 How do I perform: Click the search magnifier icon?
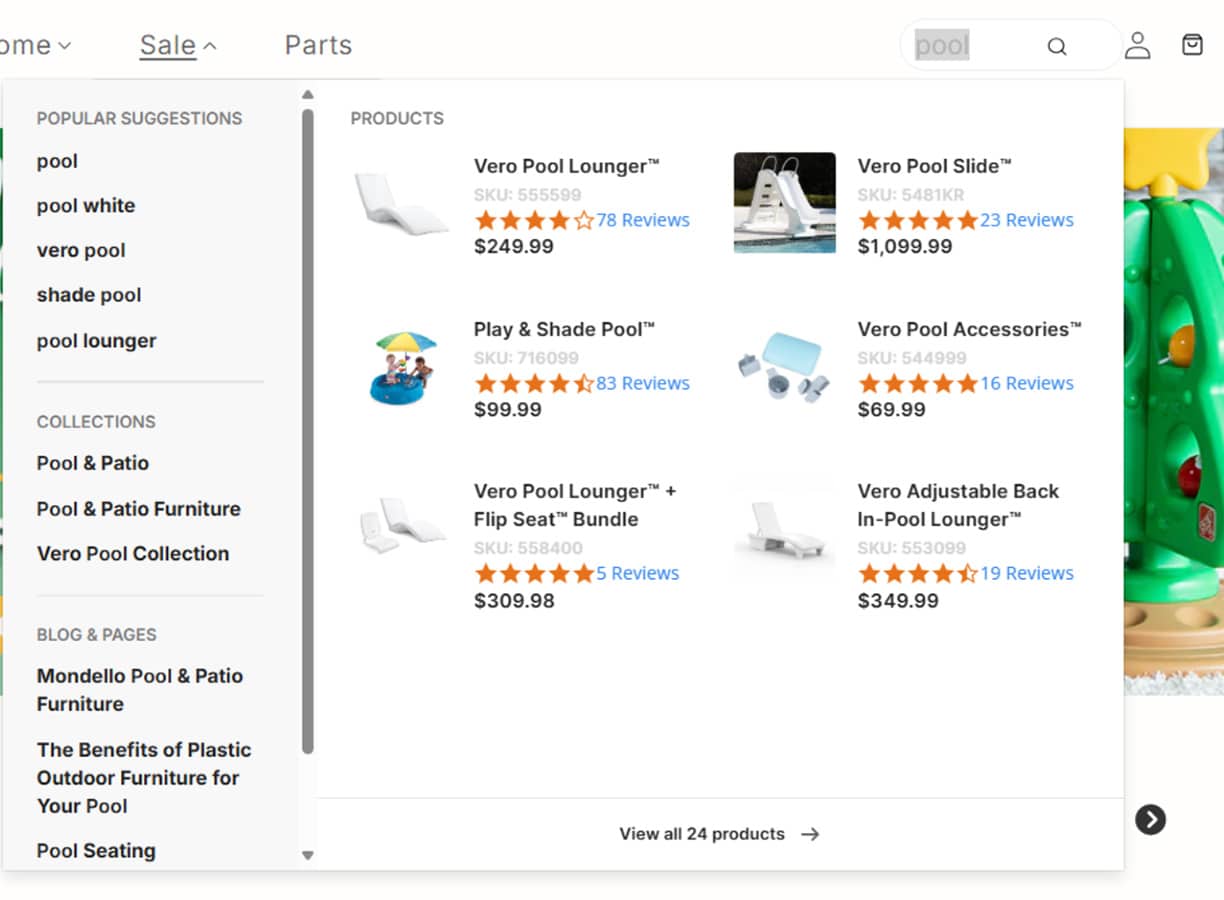point(1057,46)
